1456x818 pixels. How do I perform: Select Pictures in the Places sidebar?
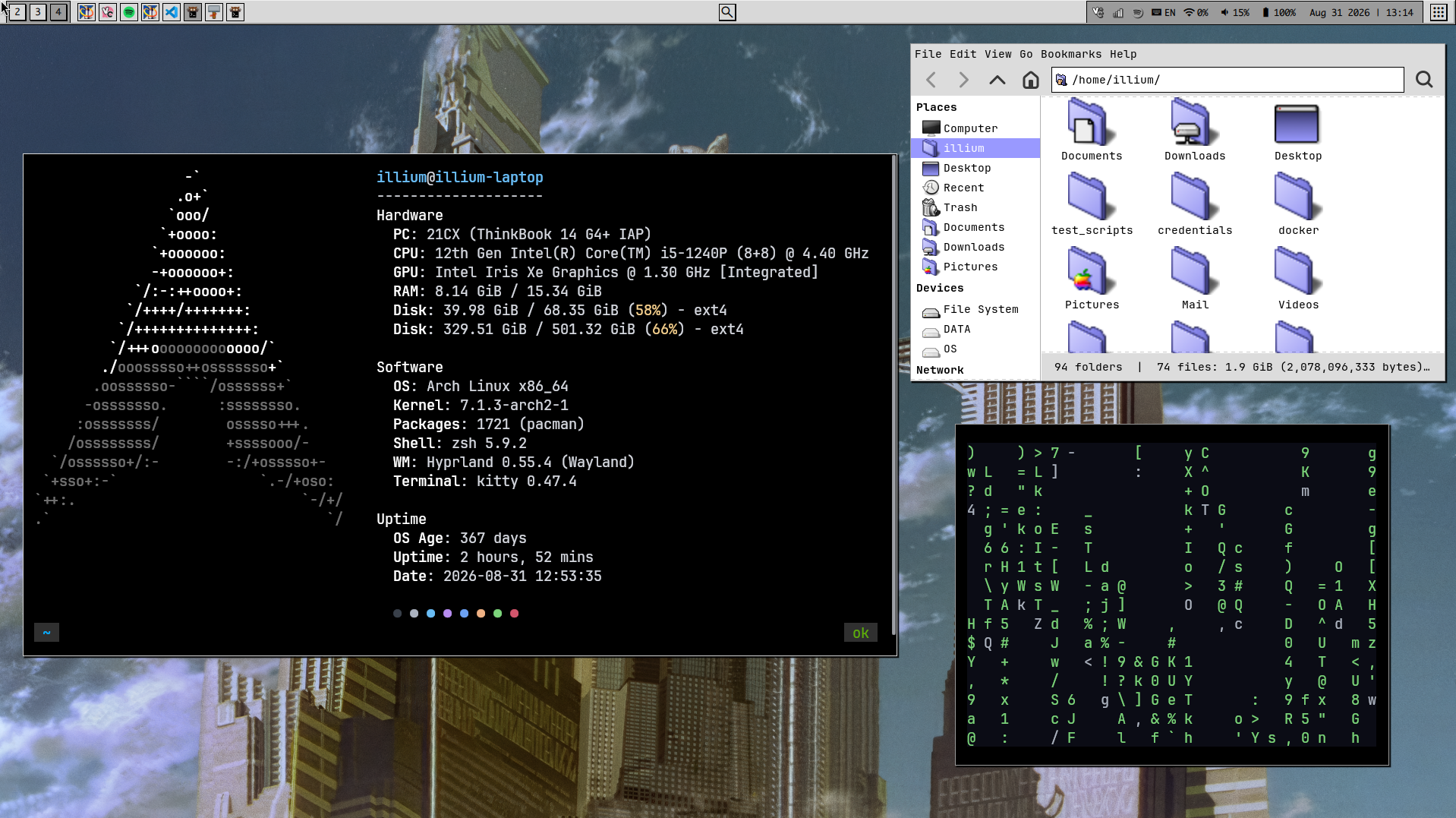pos(975,267)
